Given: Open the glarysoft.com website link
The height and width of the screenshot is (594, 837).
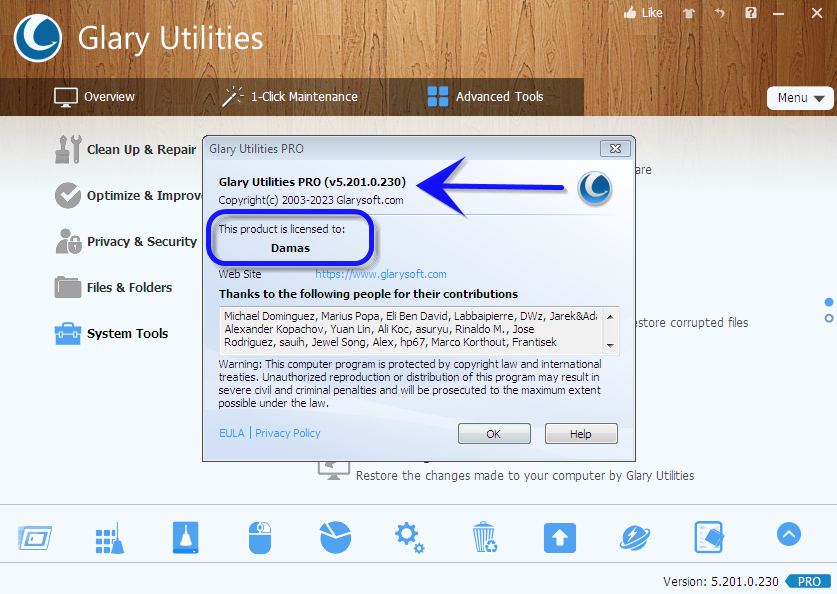Looking at the screenshot, I should point(381,274).
